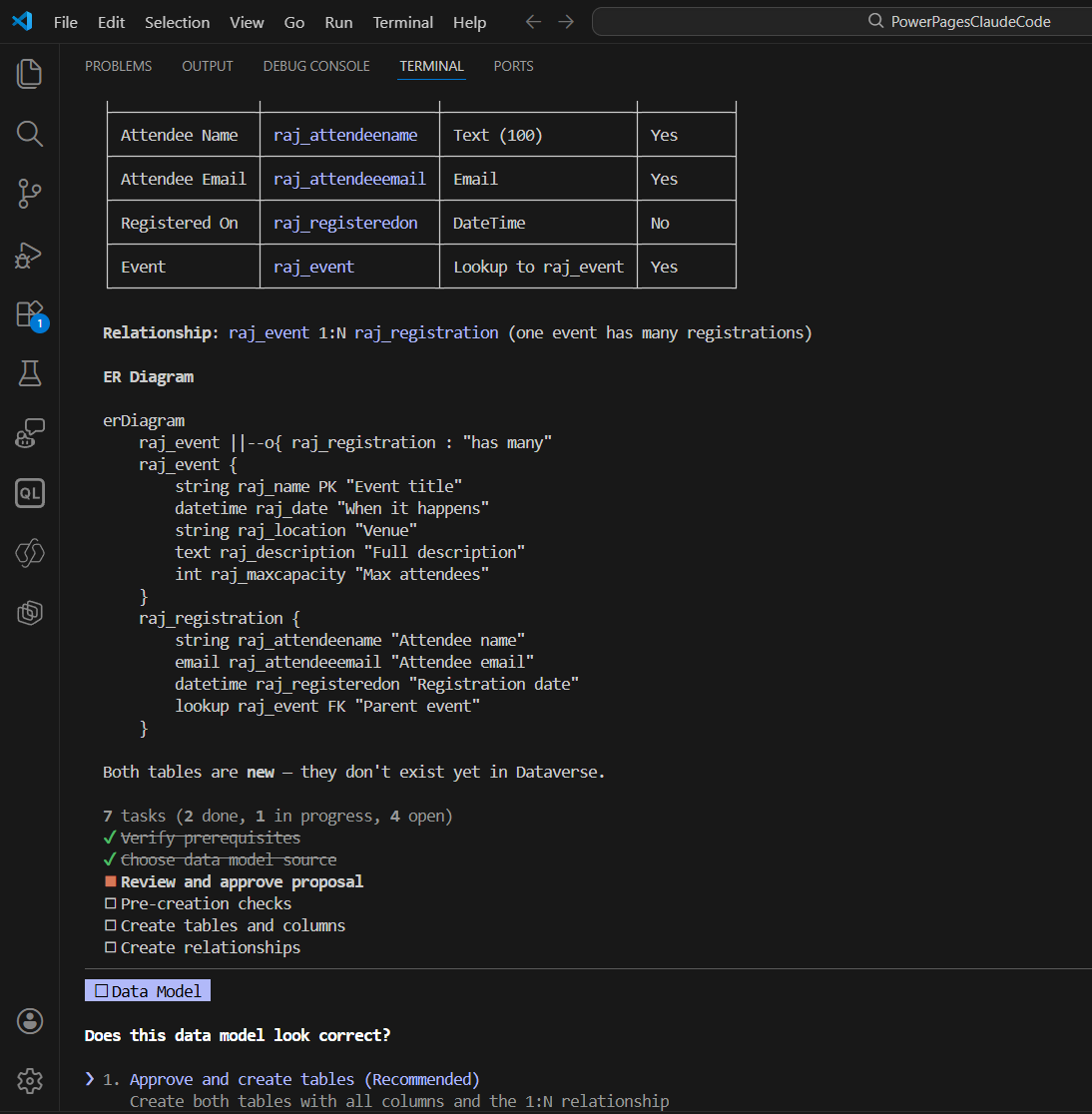This screenshot has height=1114, width=1092.
Task: Open Manage settings gear icon
Action: click(30, 1080)
